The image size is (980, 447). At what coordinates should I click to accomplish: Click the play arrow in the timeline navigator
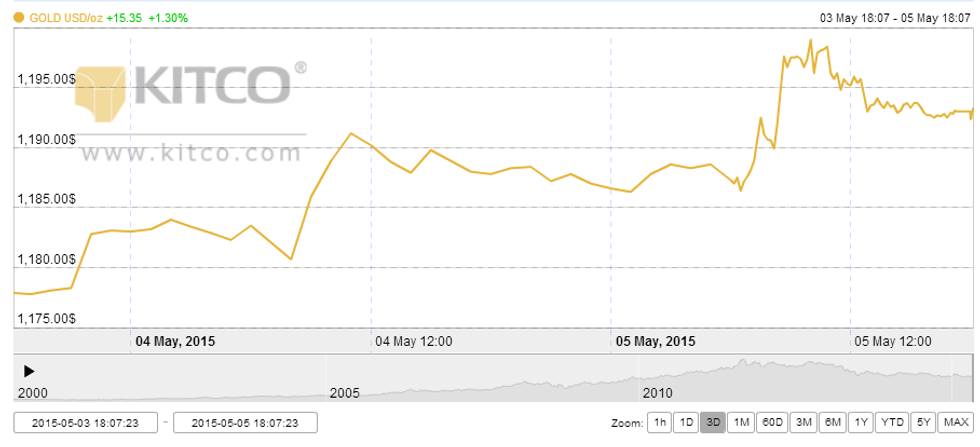click(x=29, y=370)
